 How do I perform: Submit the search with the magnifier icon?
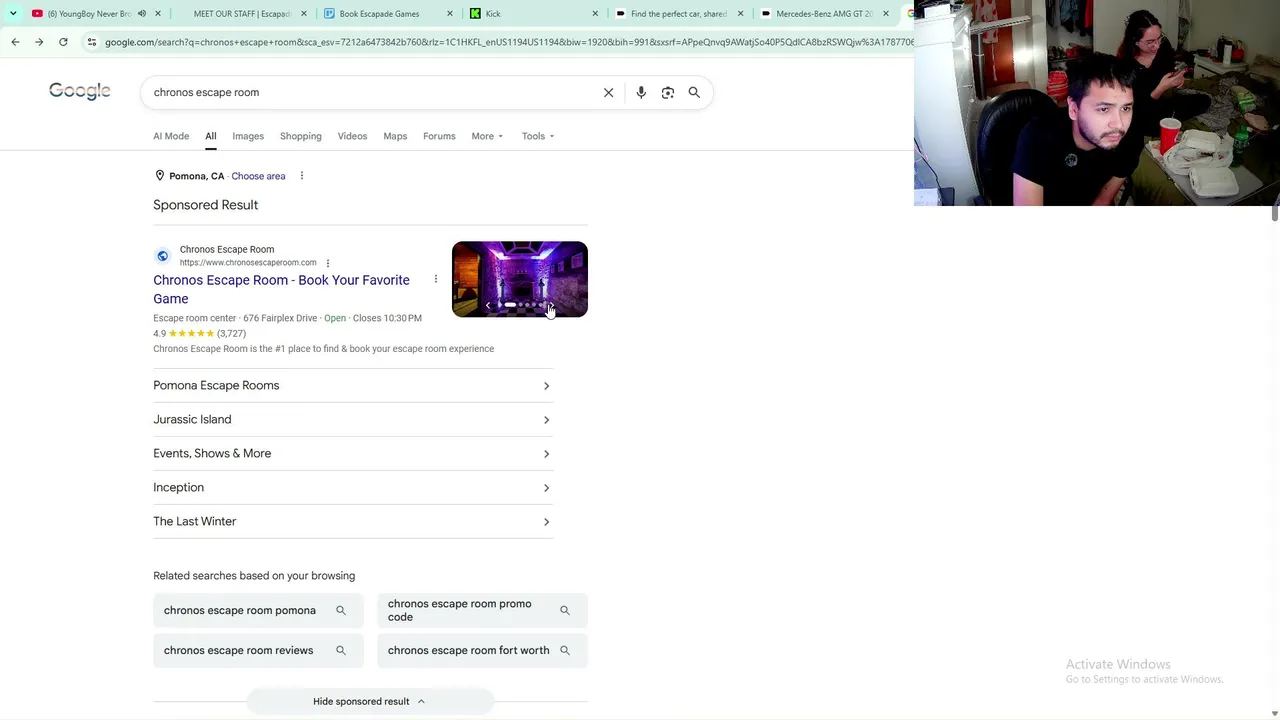(694, 92)
